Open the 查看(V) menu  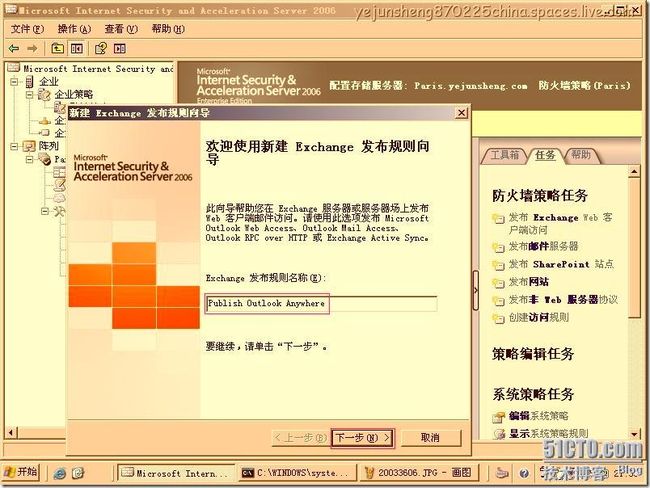(x=121, y=29)
